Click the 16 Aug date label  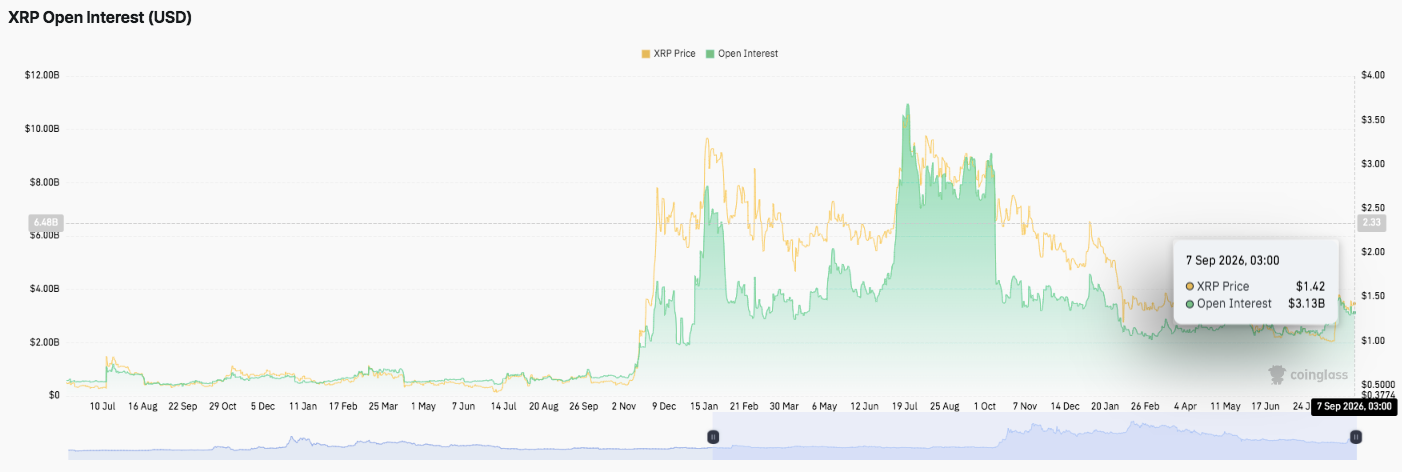point(142,407)
